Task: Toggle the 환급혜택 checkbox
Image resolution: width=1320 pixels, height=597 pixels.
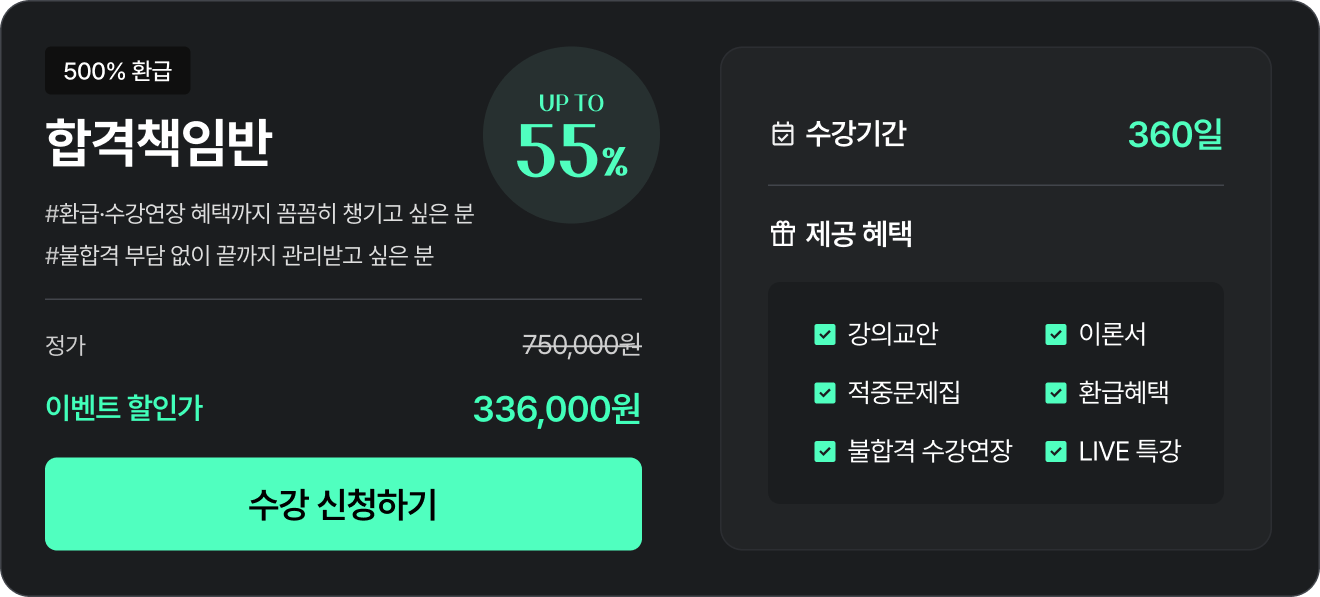Action: click(x=1056, y=393)
